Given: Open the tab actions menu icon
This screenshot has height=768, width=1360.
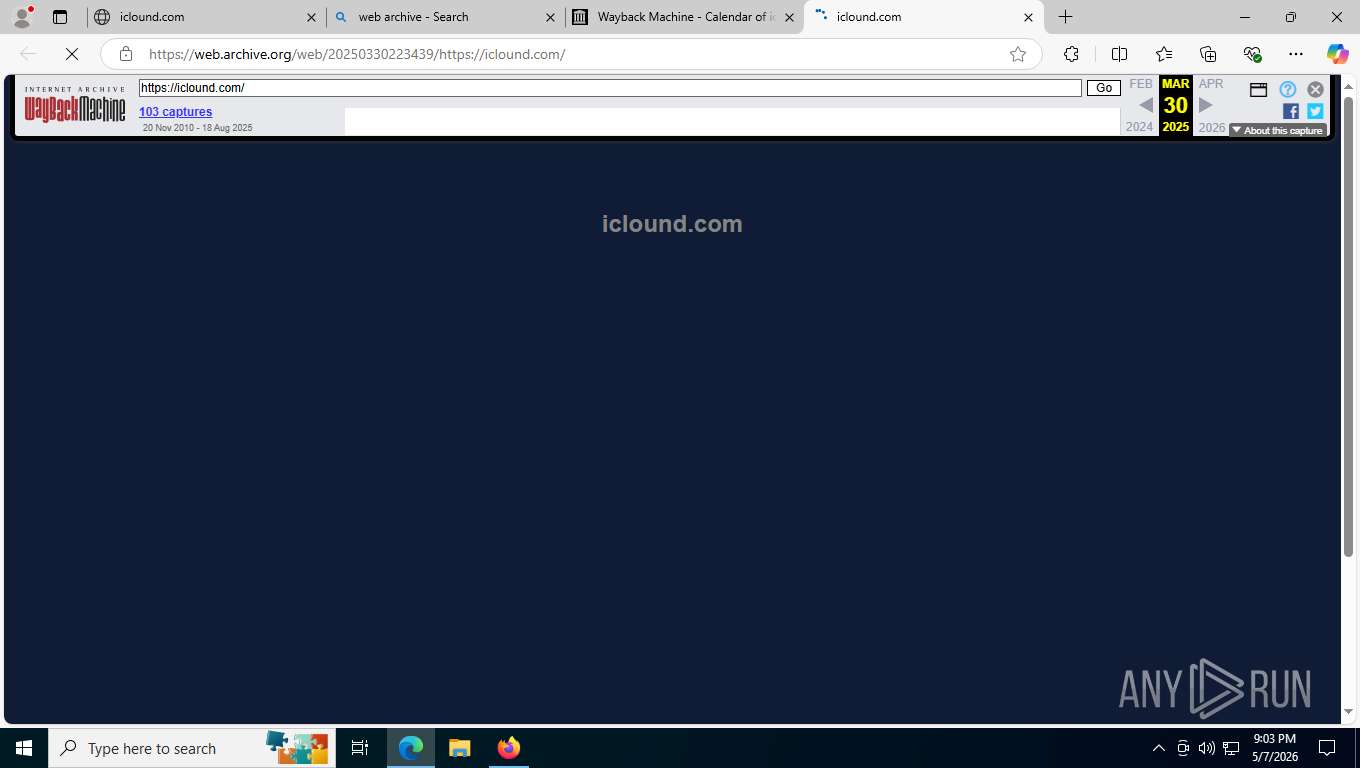Looking at the screenshot, I should click(x=60, y=17).
